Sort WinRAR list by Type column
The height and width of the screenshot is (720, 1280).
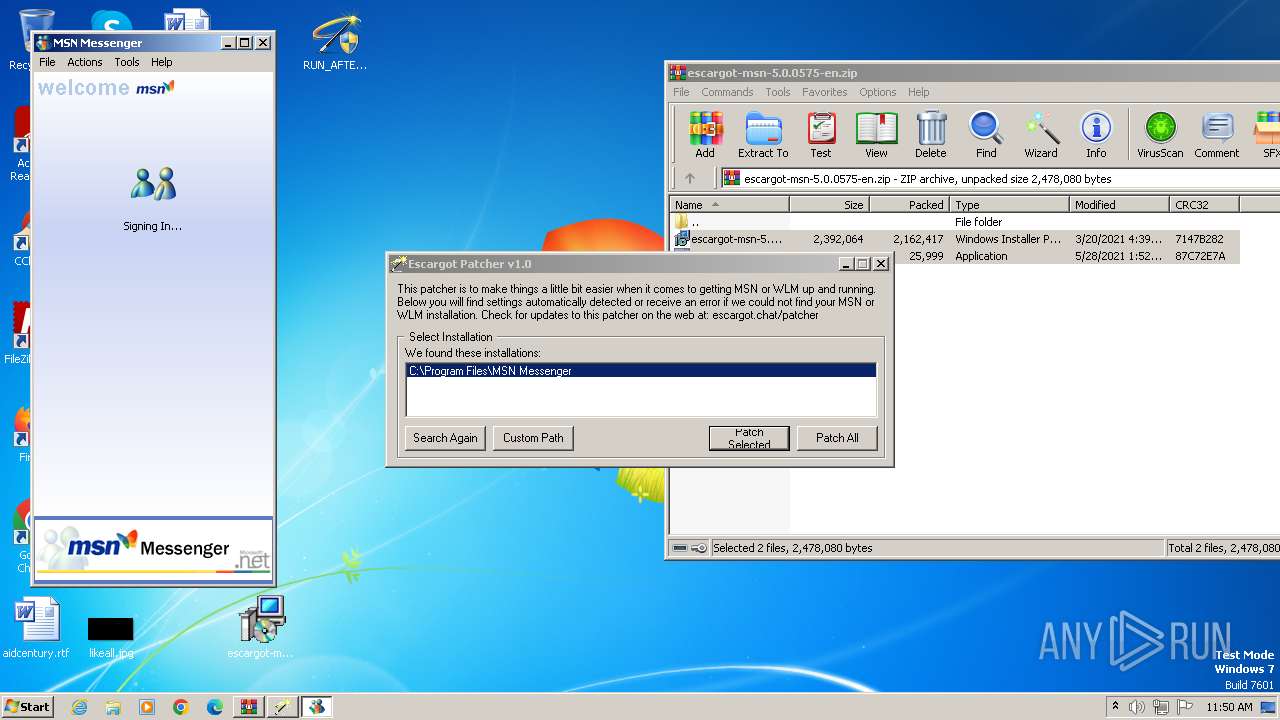tap(1009, 205)
